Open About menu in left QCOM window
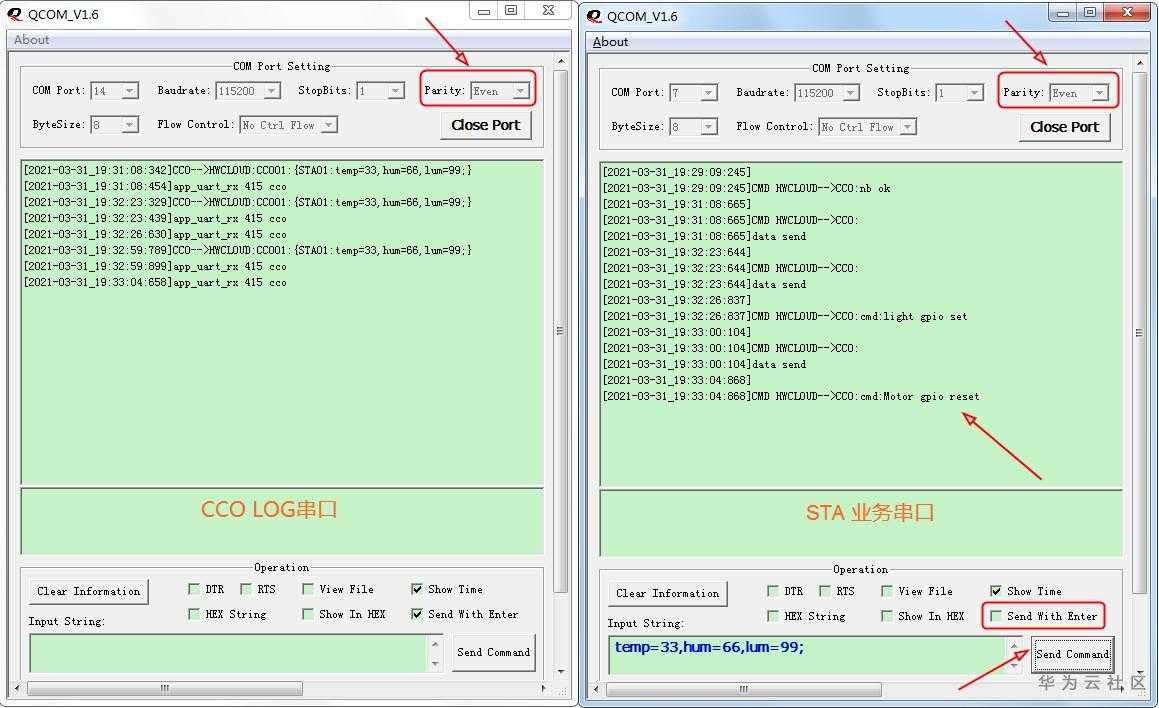This screenshot has width=1159, height=708. [31, 40]
